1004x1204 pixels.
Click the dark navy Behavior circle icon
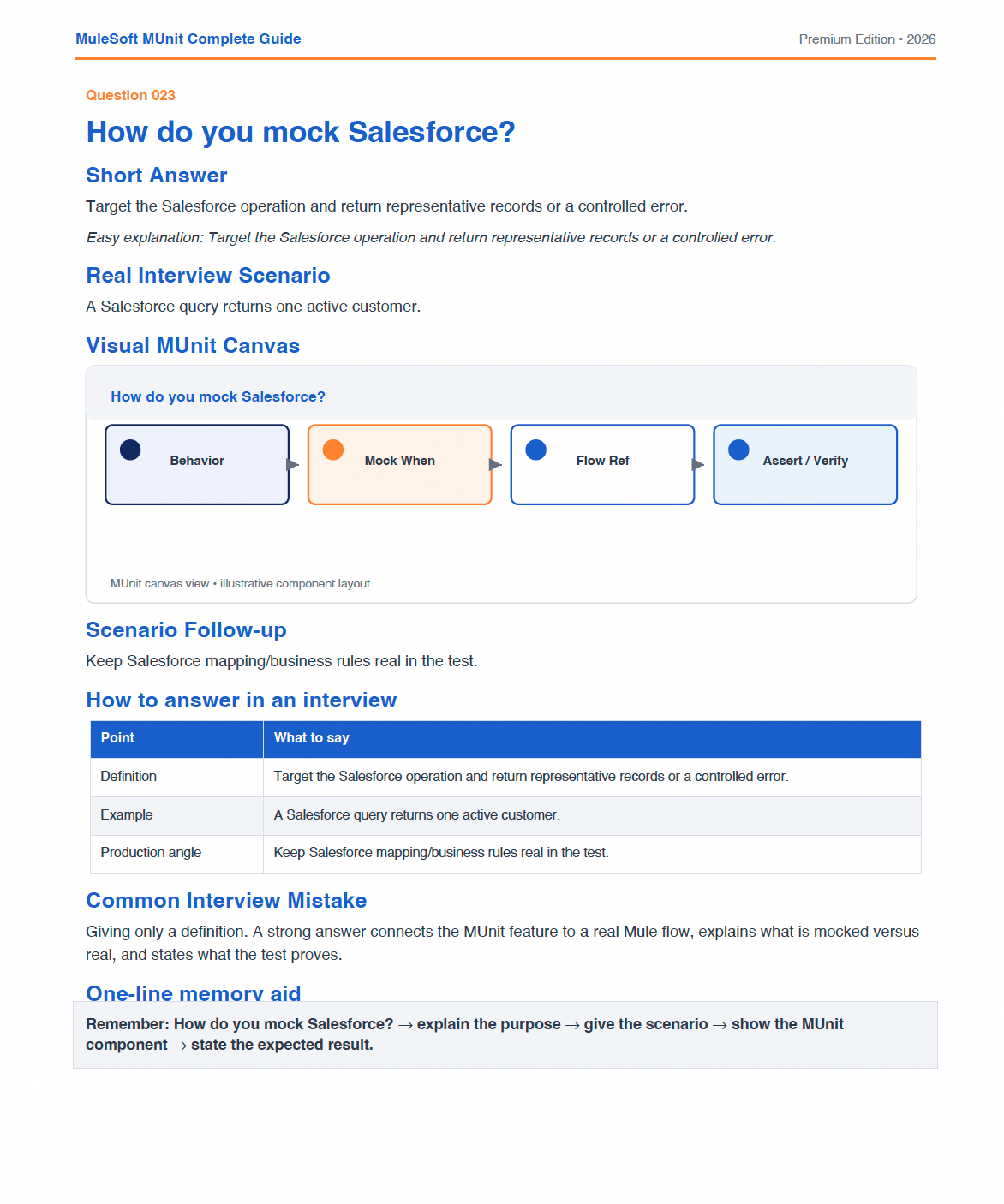click(x=130, y=450)
